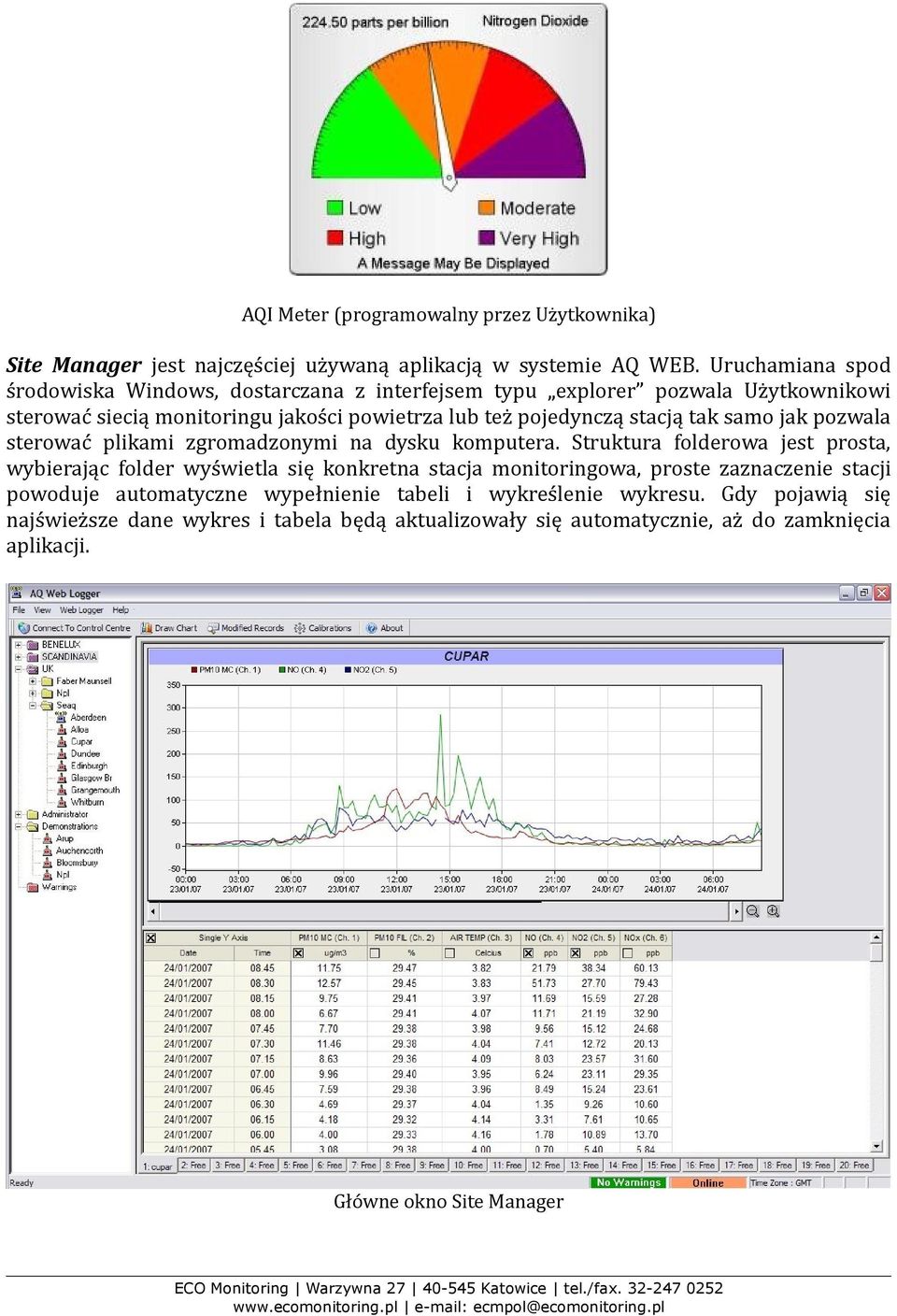Collapse the UK tree node

pos(19,669)
